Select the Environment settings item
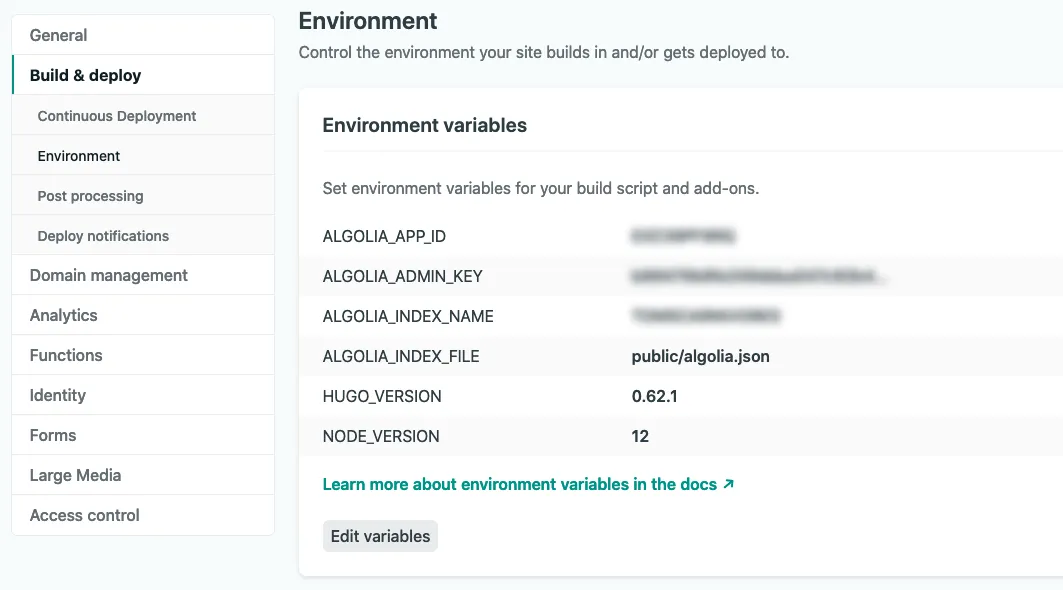The width and height of the screenshot is (1063, 590). [x=80, y=156]
